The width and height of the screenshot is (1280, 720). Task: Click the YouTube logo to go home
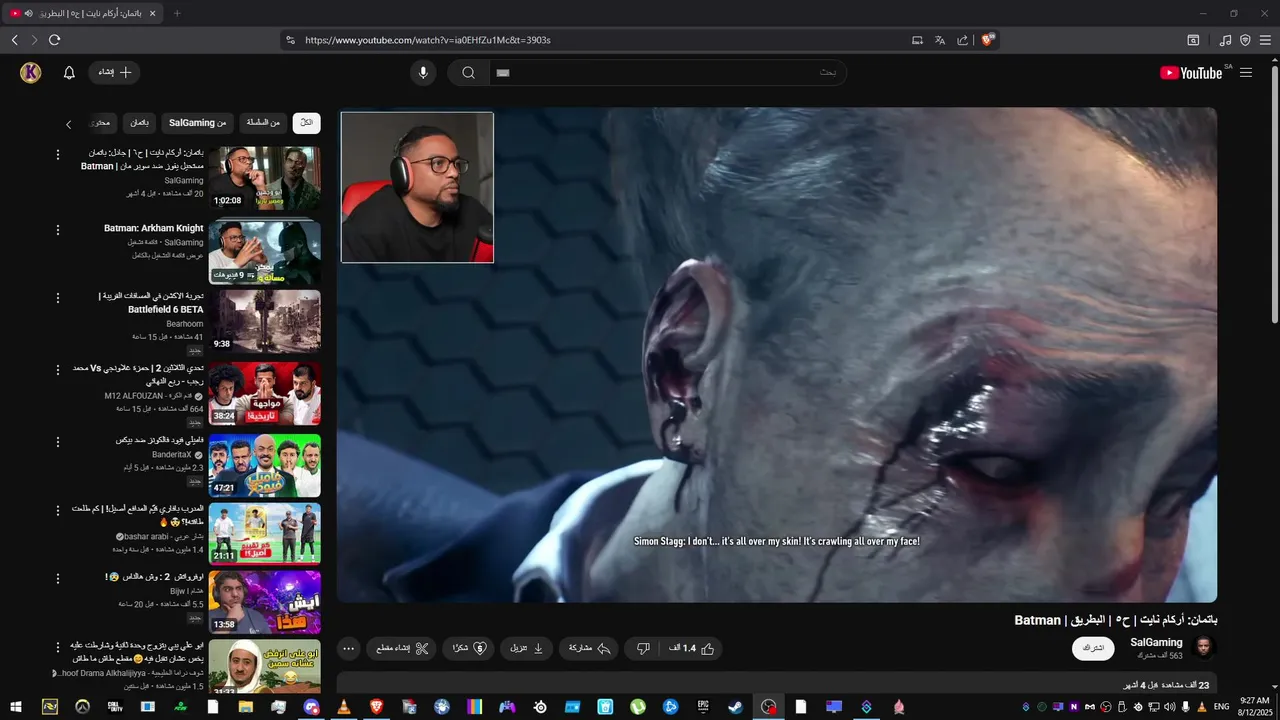(1191, 73)
